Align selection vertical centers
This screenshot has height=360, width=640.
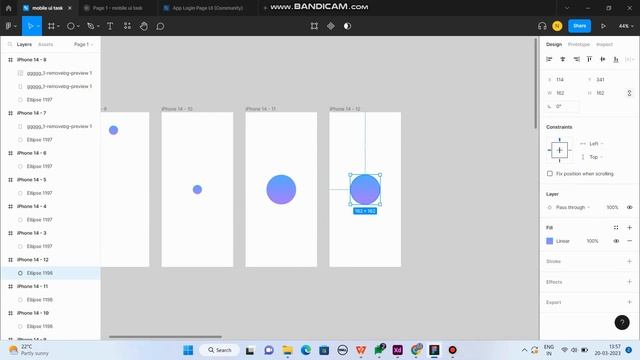pyautogui.click(x=603, y=59)
